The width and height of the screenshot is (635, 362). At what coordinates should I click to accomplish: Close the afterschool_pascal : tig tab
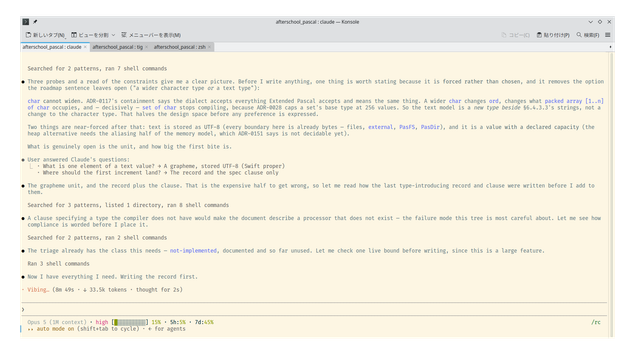point(146,47)
